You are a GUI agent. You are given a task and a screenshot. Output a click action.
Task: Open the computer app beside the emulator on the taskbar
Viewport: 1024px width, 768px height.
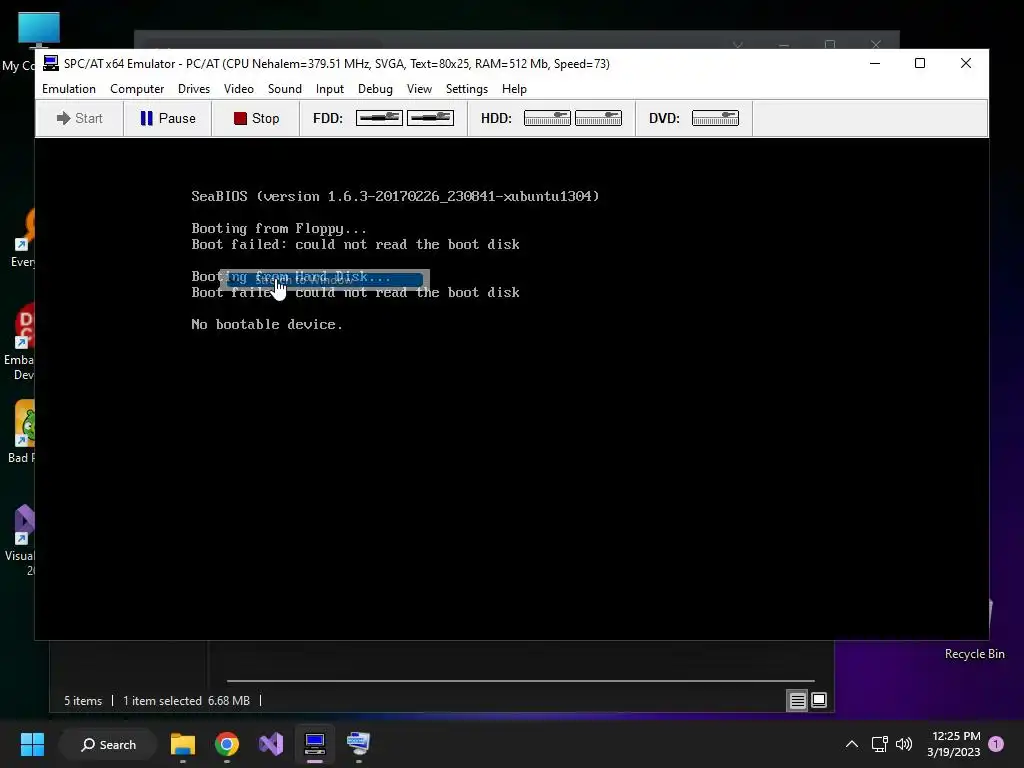click(359, 744)
